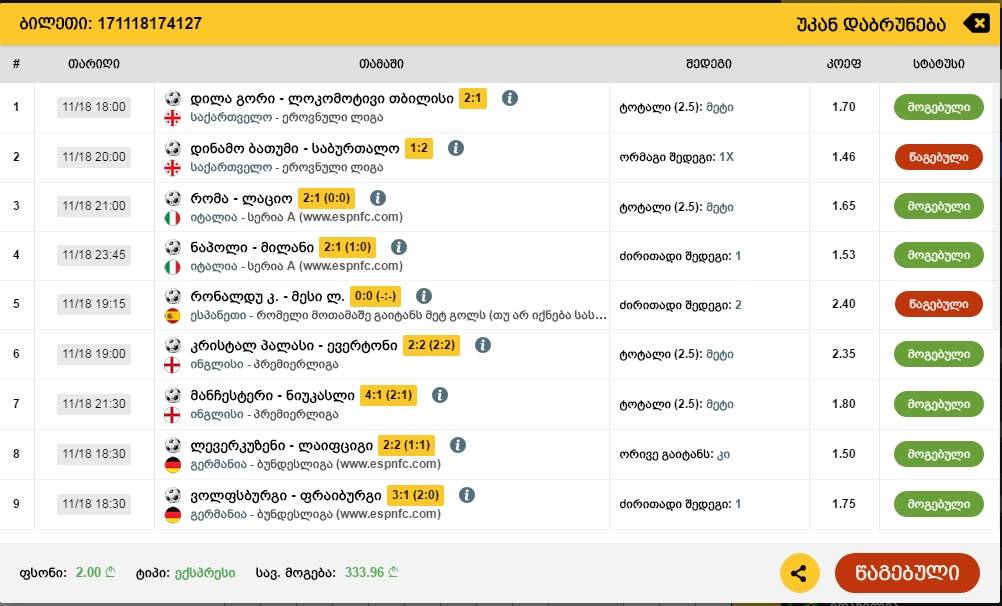Click ორივე გაიტანს: კი result cell
1002x606 pixels.
674,454
